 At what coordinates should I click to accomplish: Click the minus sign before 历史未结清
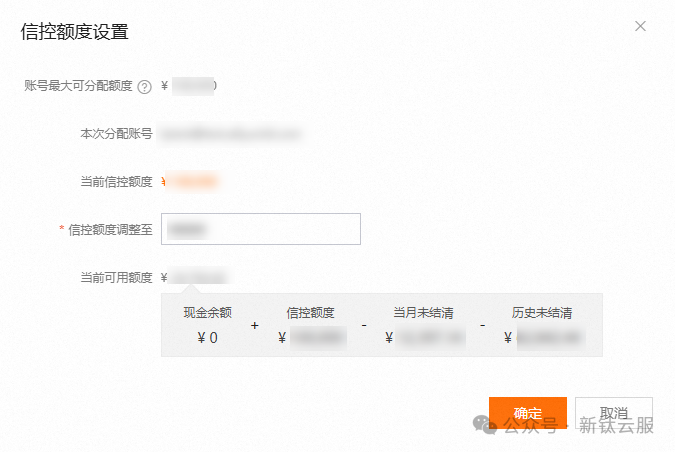click(483, 325)
